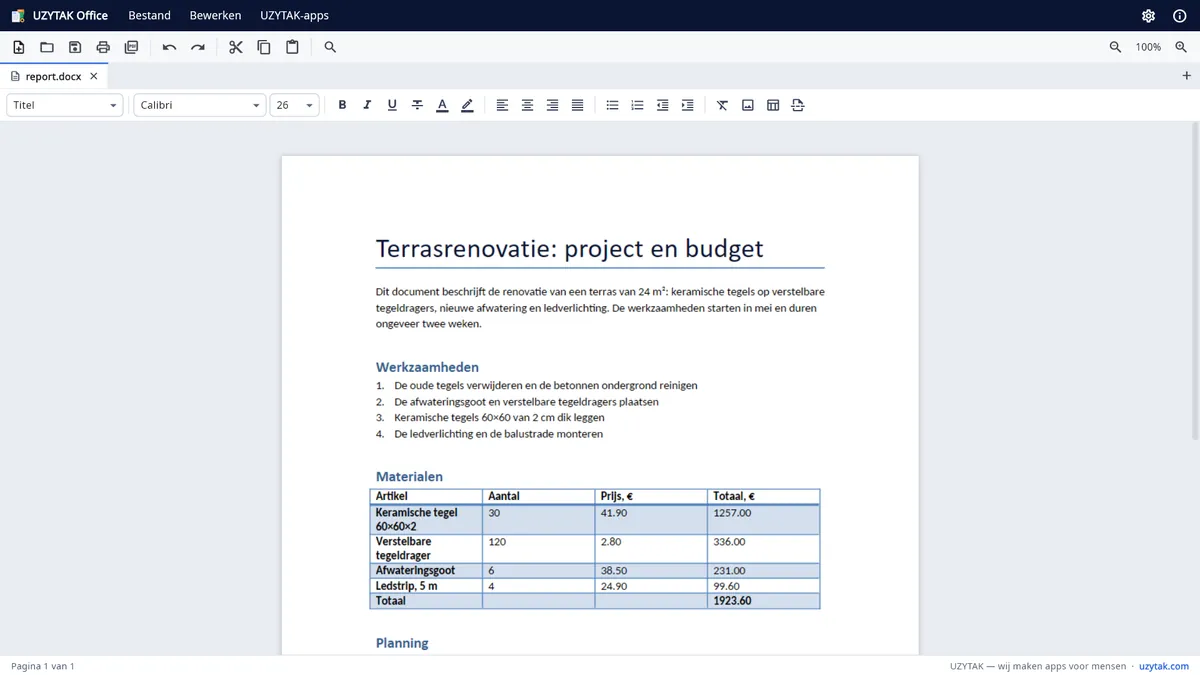The width and height of the screenshot is (1200, 675).
Task: Print the document
Action: tap(103, 47)
